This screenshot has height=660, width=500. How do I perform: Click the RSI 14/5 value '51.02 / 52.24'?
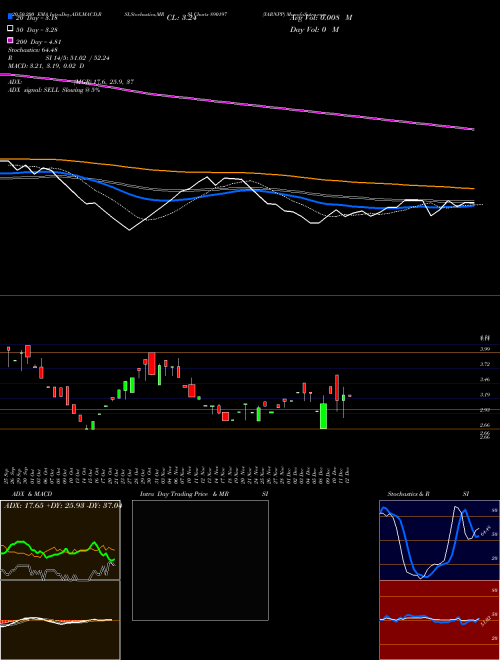tap(88, 58)
